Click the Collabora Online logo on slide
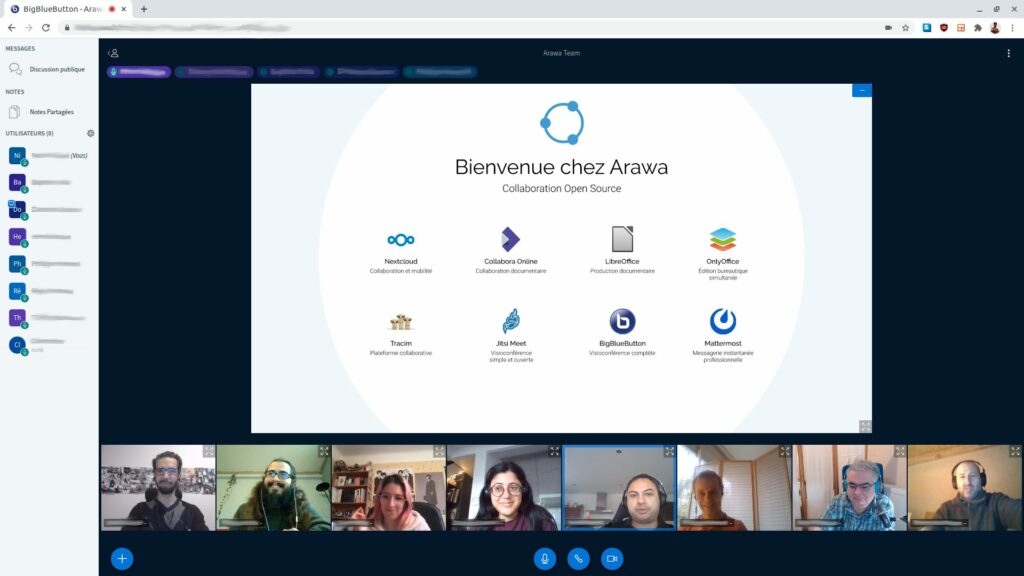This screenshot has height=576, width=1024. point(511,239)
